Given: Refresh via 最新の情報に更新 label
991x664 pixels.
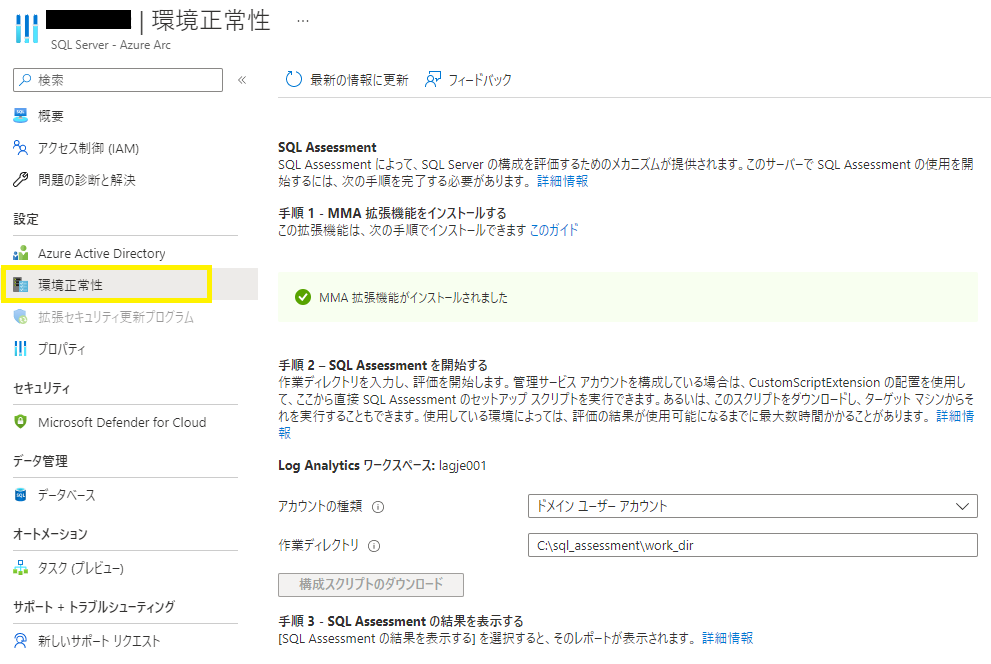Looking at the screenshot, I should 359,80.
